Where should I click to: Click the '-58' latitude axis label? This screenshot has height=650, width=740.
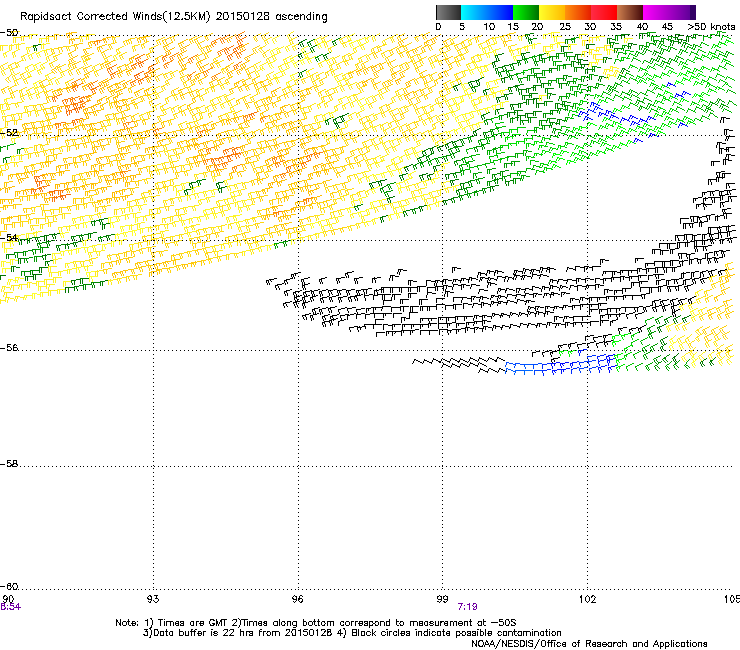[9, 464]
